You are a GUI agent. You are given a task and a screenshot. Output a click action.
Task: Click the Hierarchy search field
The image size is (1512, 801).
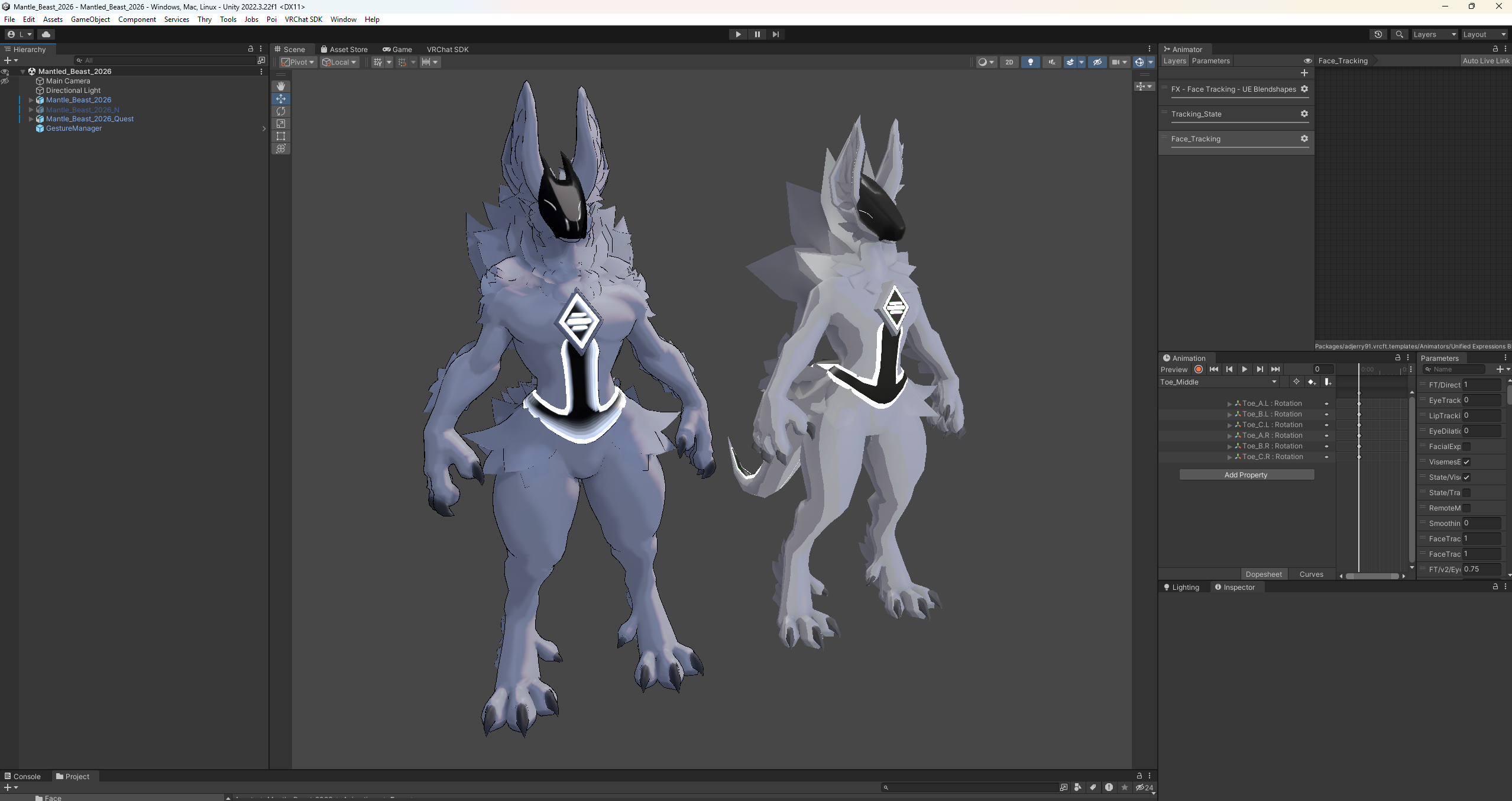click(x=165, y=60)
